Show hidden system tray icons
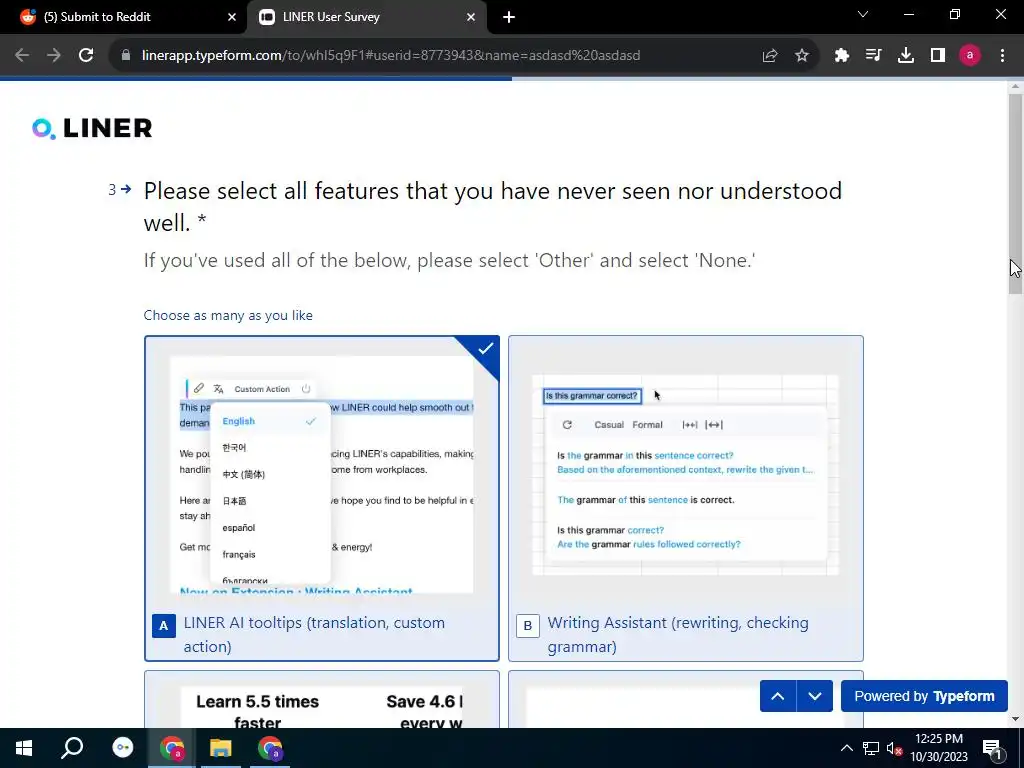1024x768 pixels. pos(846,748)
